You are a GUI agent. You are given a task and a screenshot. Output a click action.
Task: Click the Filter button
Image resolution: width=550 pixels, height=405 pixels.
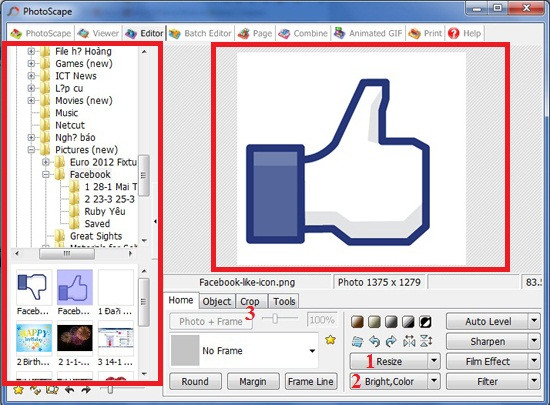[x=488, y=381]
